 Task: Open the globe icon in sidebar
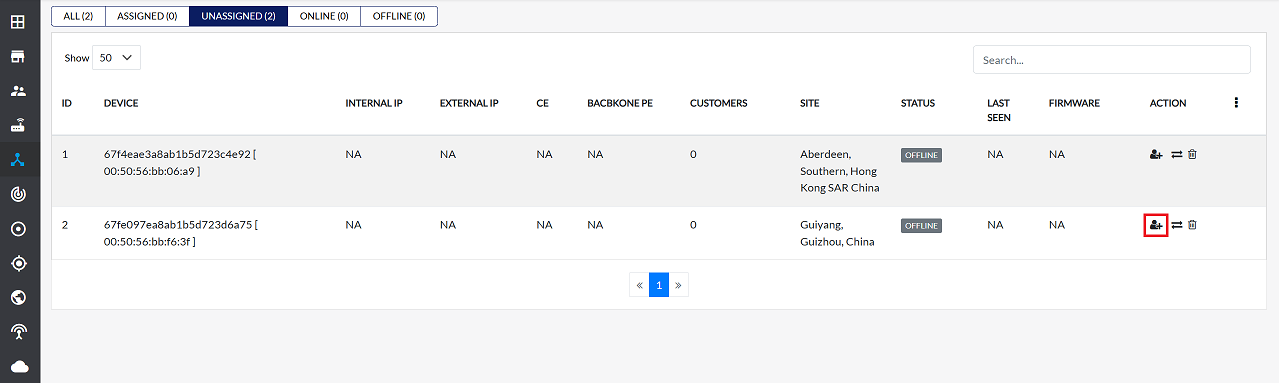click(x=18, y=297)
